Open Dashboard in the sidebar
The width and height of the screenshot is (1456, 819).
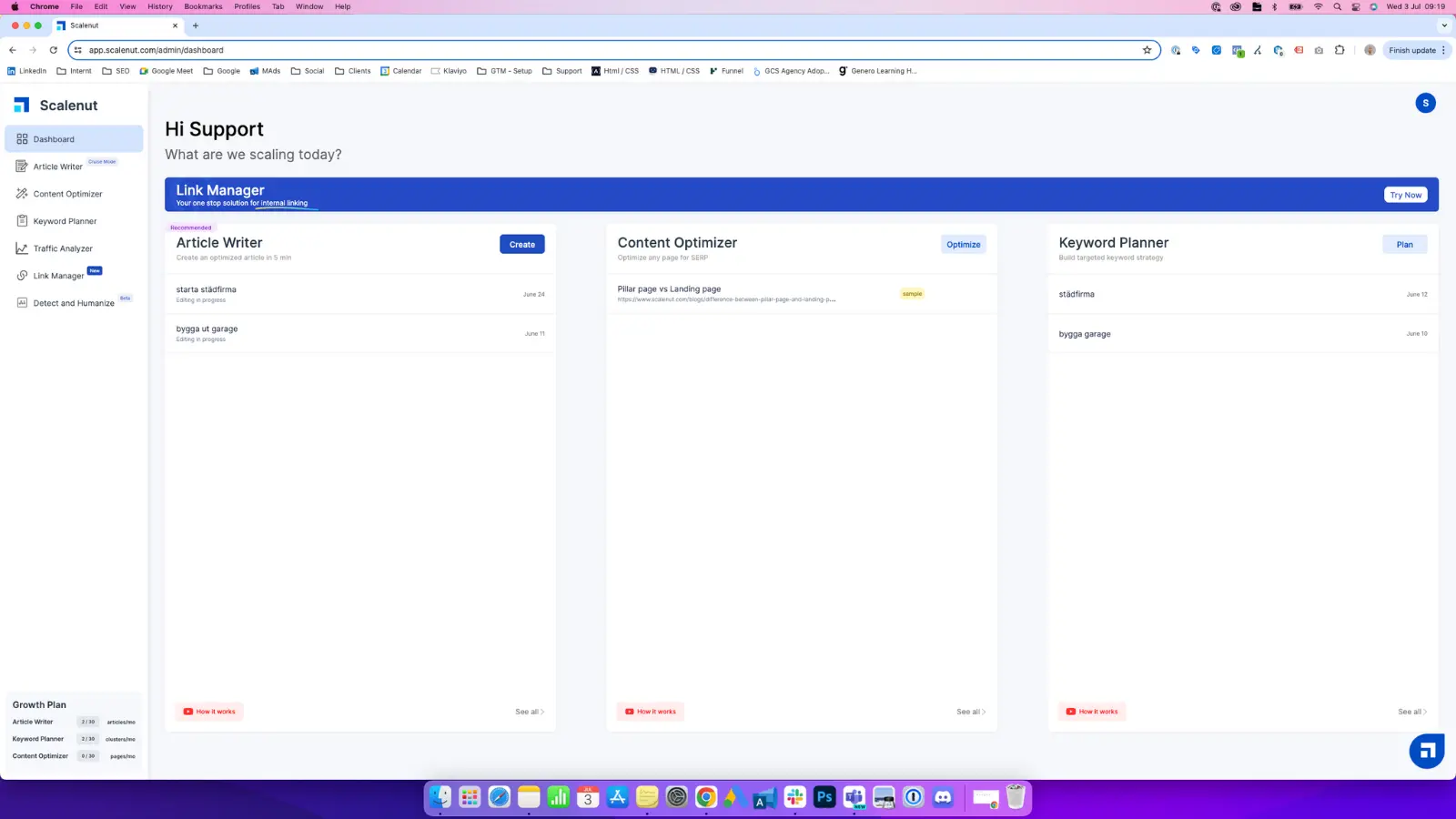tap(74, 139)
